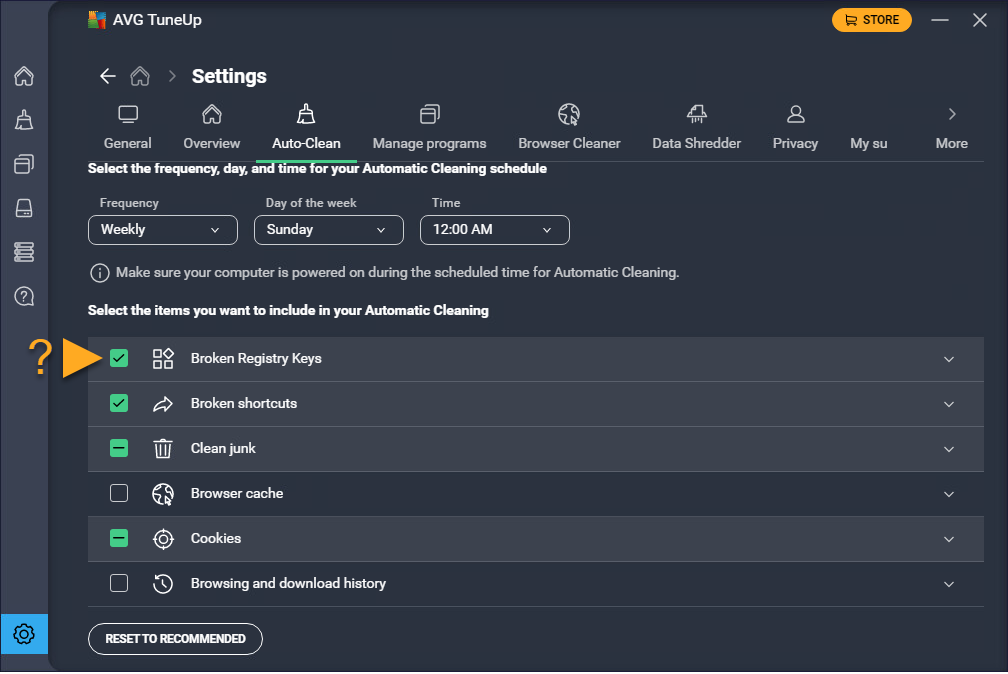The width and height of the screenshot is (1008, 674).
Task: Expand the Clean junk row chevron
Action: point(949,449)
